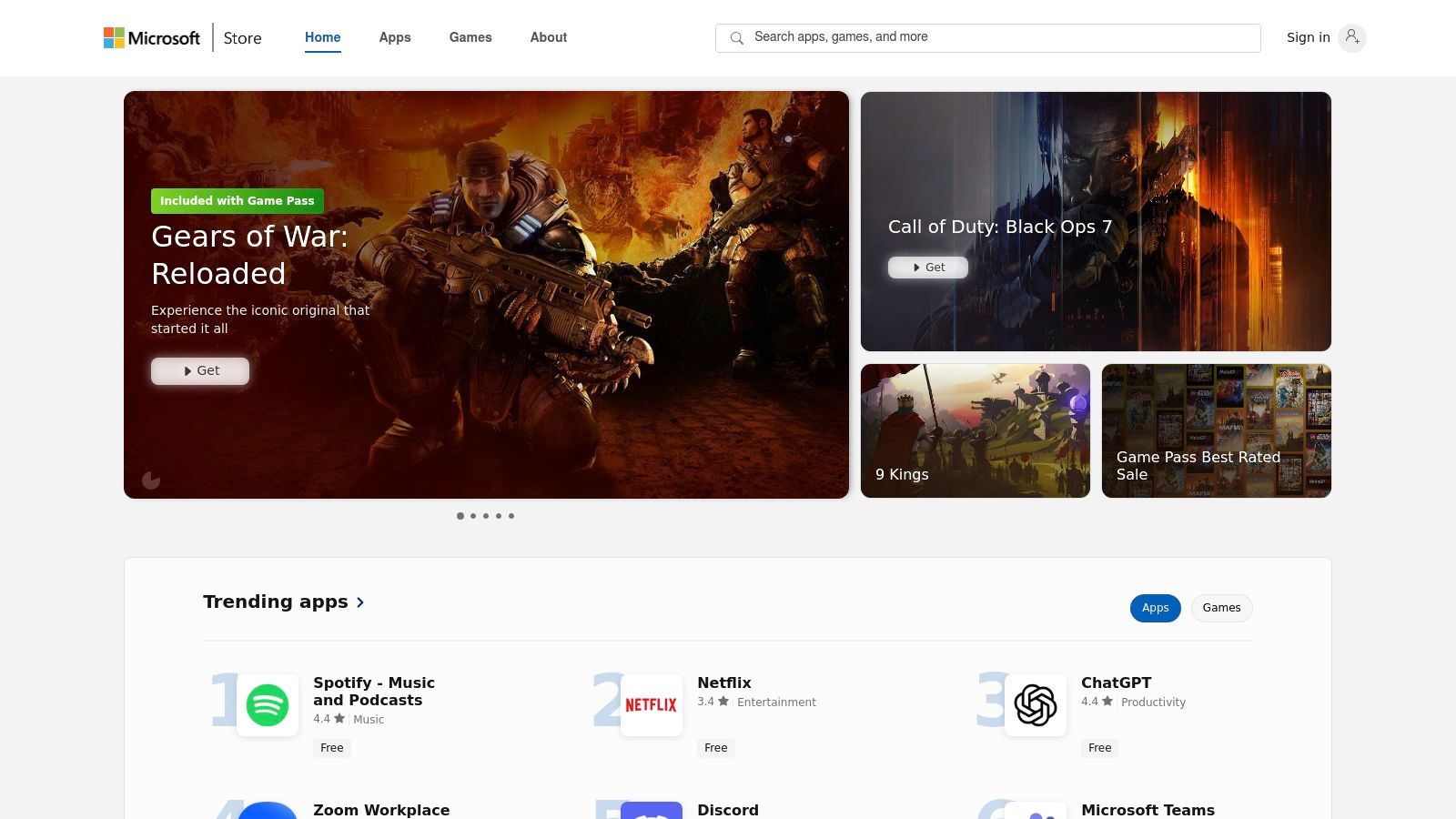1456x819 pixels.
Task: Open the Microsoft Teams app title
Action: pyautogui.click(x=1148, y=810)
